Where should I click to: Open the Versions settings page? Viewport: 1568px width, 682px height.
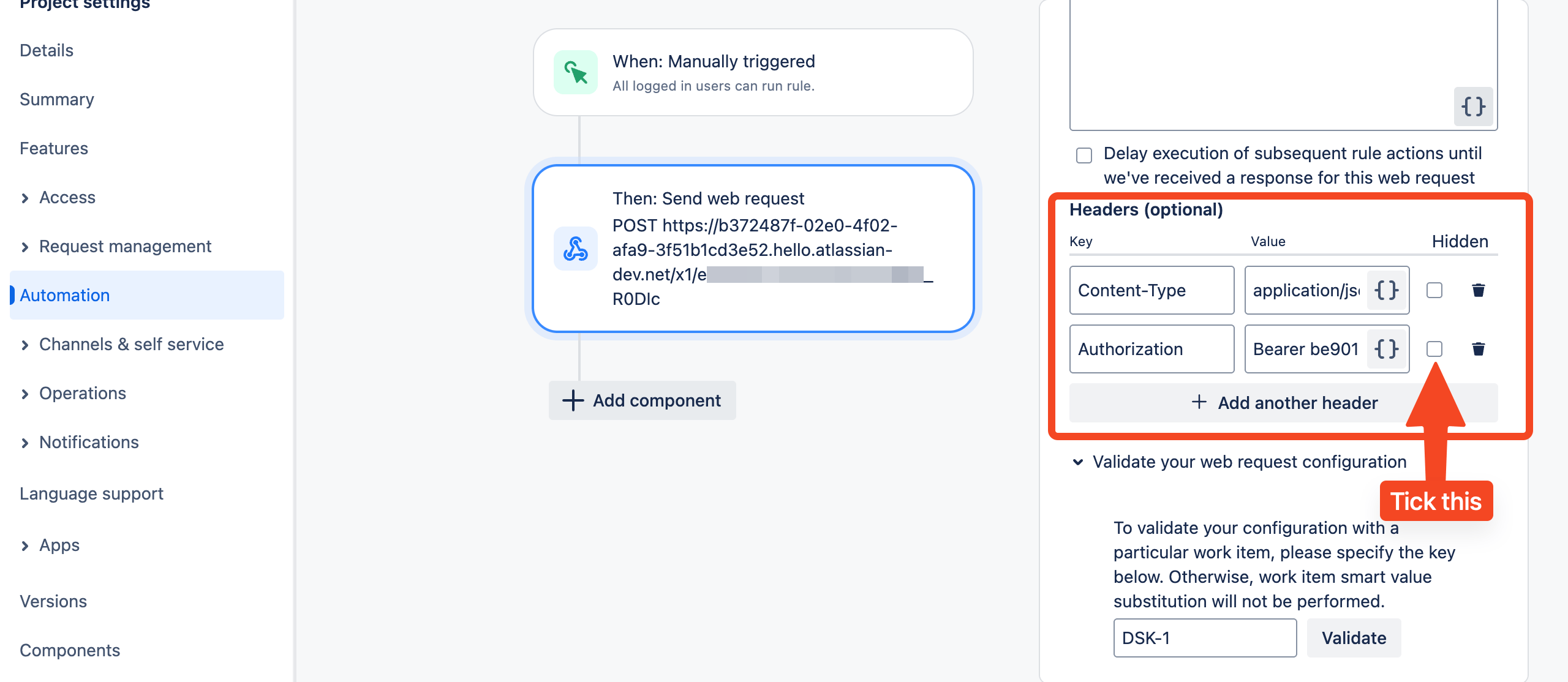tap(53, 601)
